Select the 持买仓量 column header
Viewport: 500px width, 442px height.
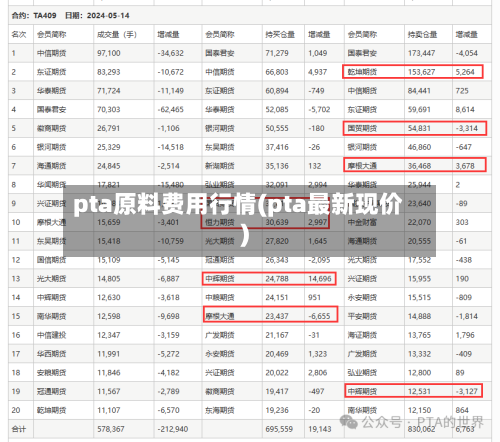tap(280, 34)
